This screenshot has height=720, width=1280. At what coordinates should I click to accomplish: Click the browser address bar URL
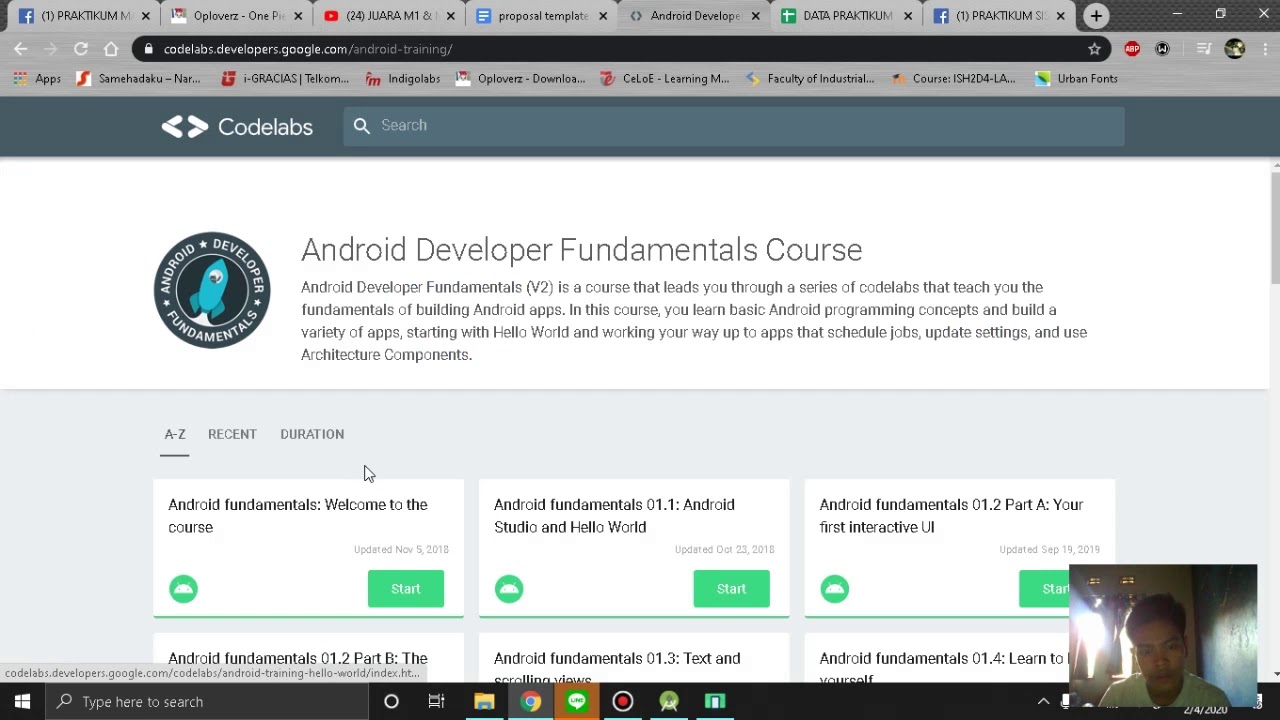(x=308, y=49)
